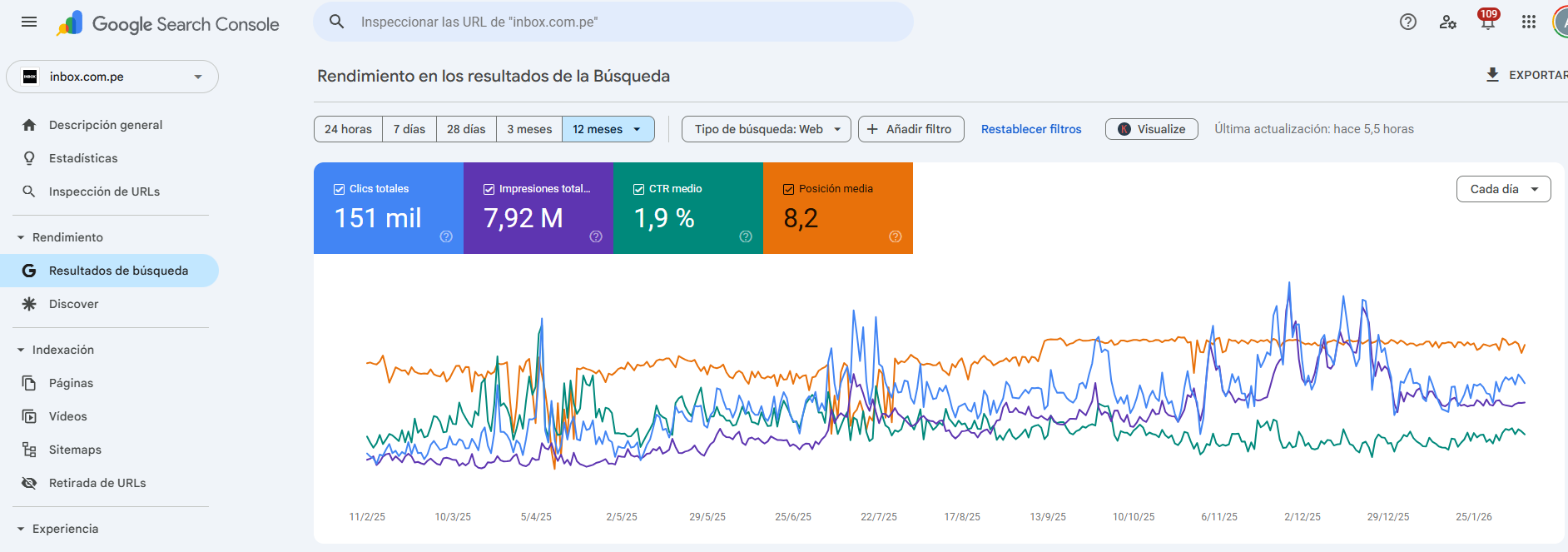Click the help question mark icon
This screenshot has height=552, width=1568.
pos(1407,22)
